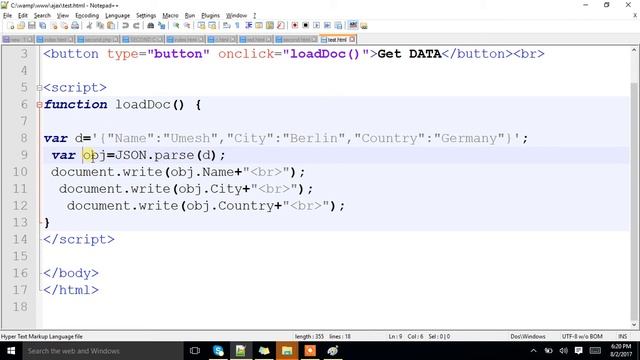640x360 pixels.
Task: Click the Windows Start button
Action: coord(11,351)
